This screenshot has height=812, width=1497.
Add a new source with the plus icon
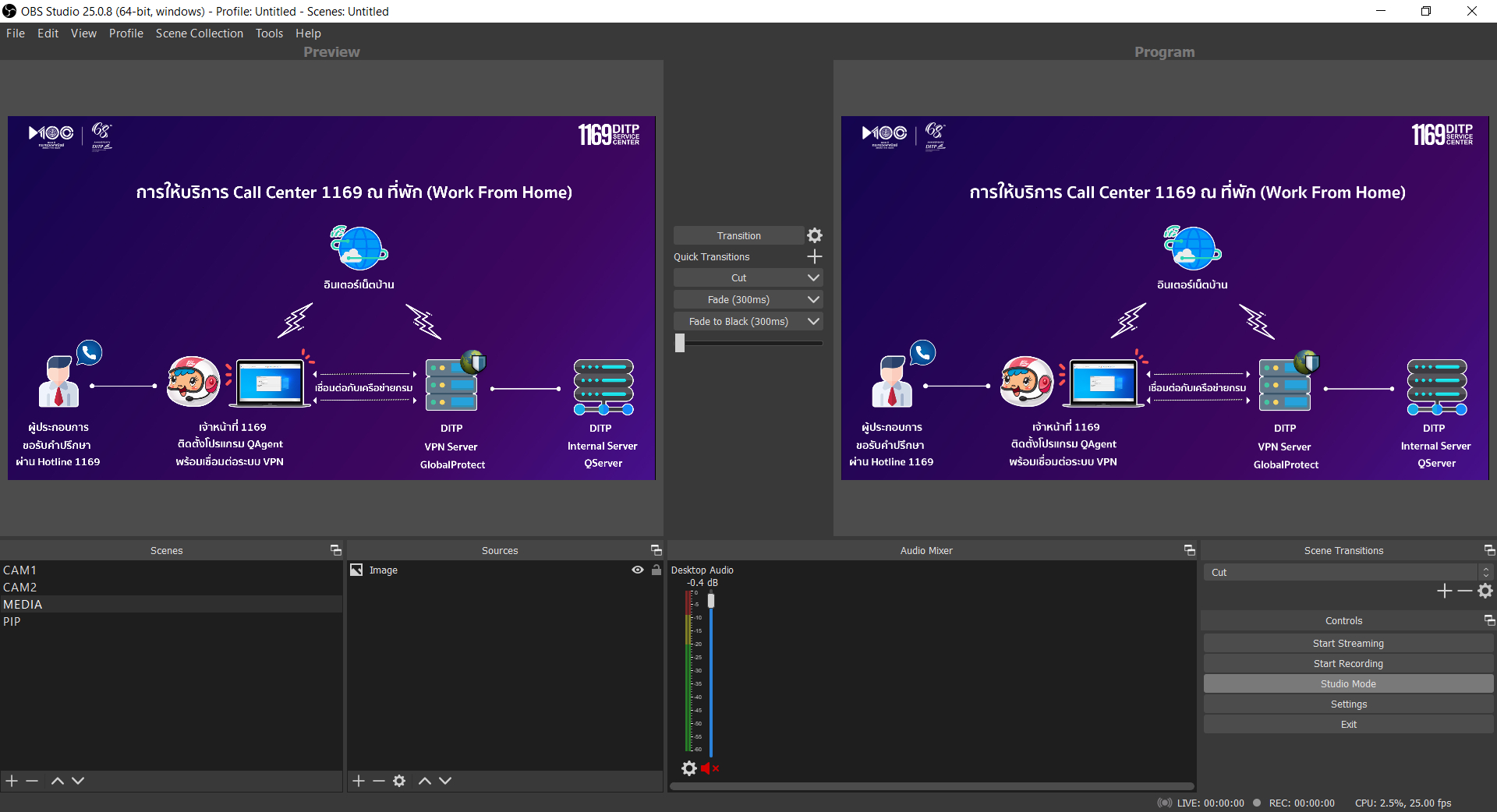click(x=358, y=781)
